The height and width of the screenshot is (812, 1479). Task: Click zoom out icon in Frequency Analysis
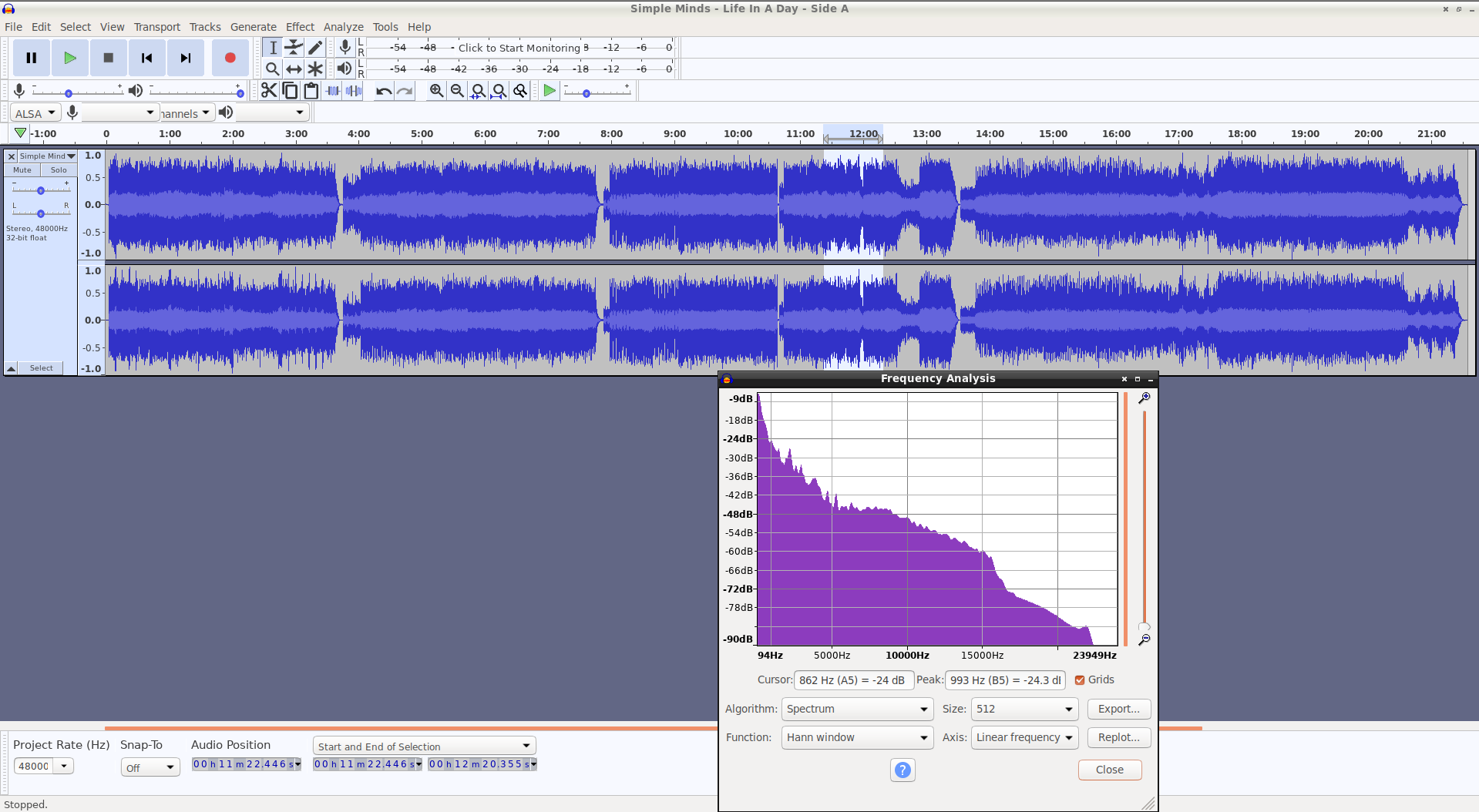coord(1145,639)
